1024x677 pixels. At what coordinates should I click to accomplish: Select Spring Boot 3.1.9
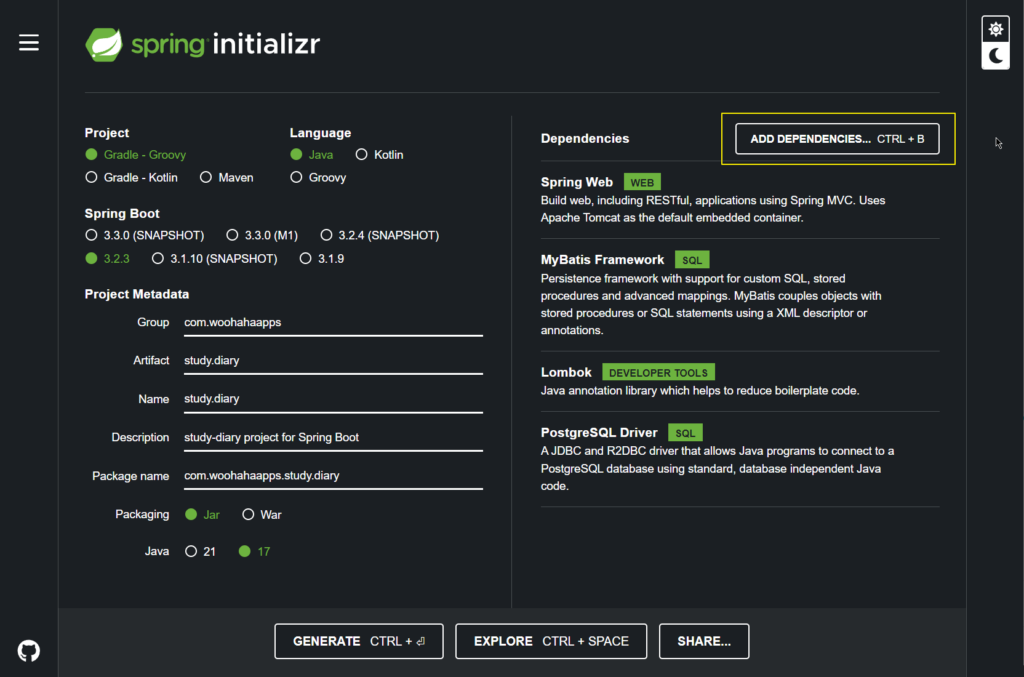point(322,259)
